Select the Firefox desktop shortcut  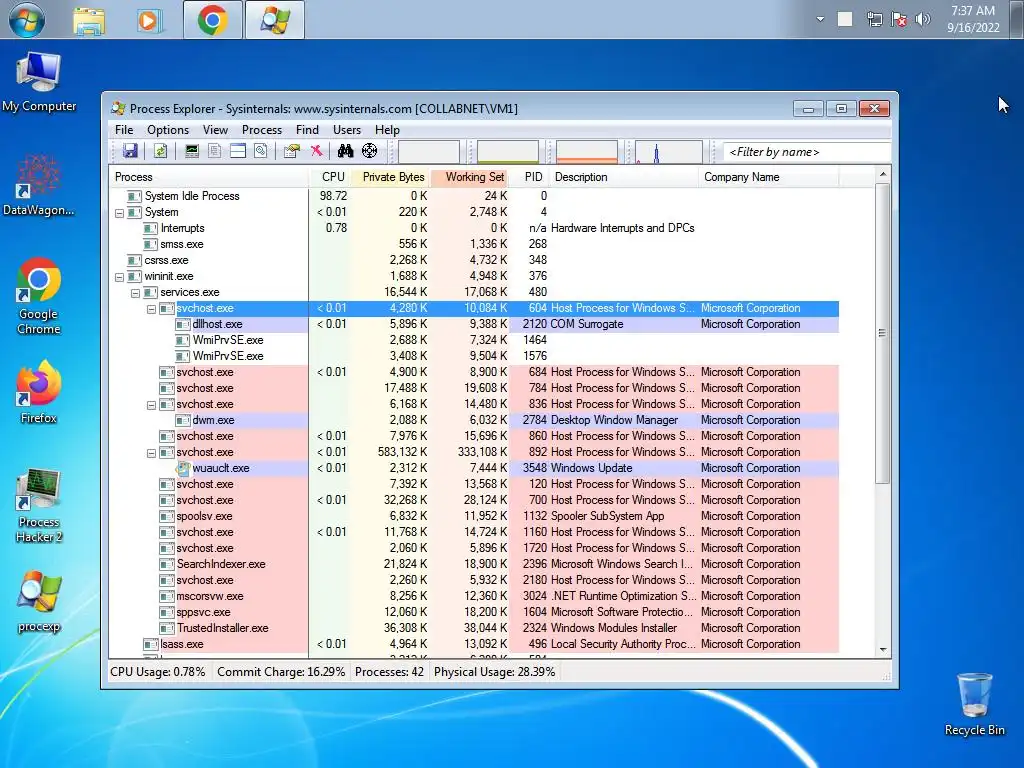pyautogui.click(x=39, y=392)
